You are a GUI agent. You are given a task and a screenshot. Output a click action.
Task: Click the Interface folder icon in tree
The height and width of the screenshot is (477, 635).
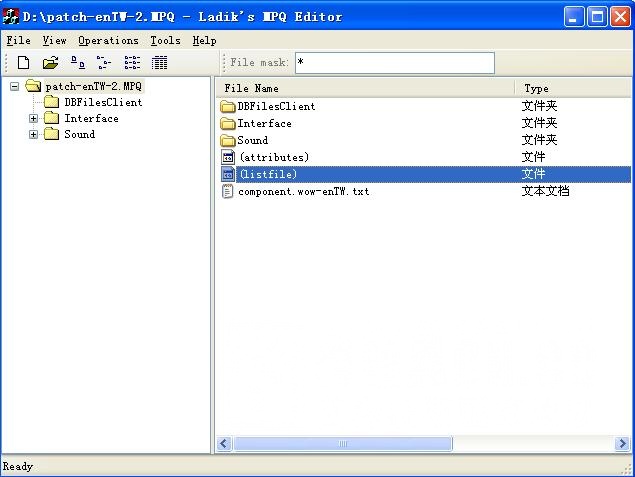click(51, 118)
